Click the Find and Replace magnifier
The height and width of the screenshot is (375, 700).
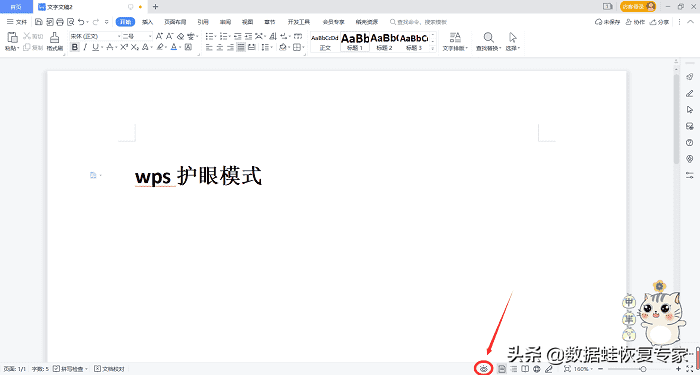click(488, 38)
